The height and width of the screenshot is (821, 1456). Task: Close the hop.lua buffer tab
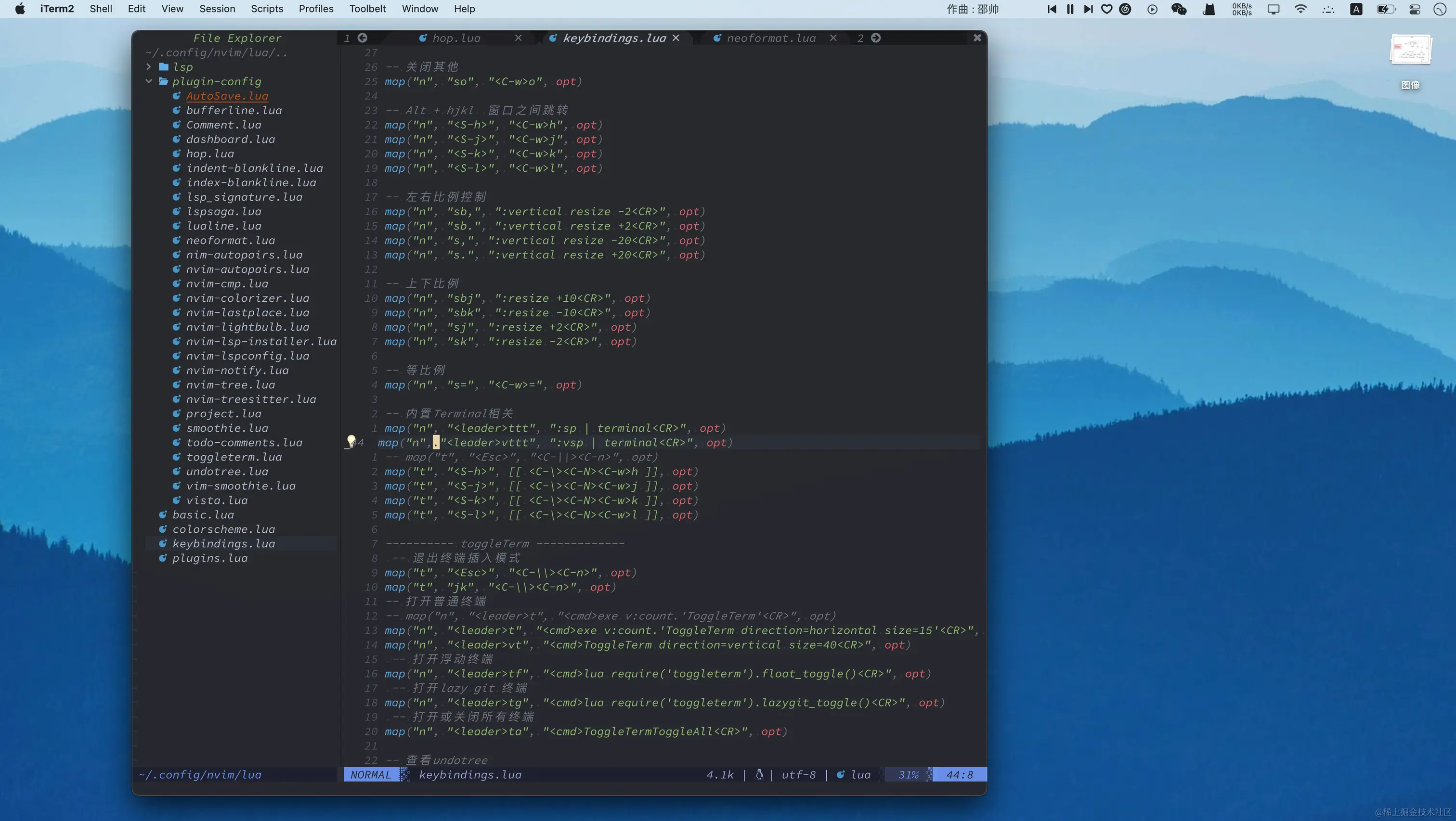[x=518, y=38]
